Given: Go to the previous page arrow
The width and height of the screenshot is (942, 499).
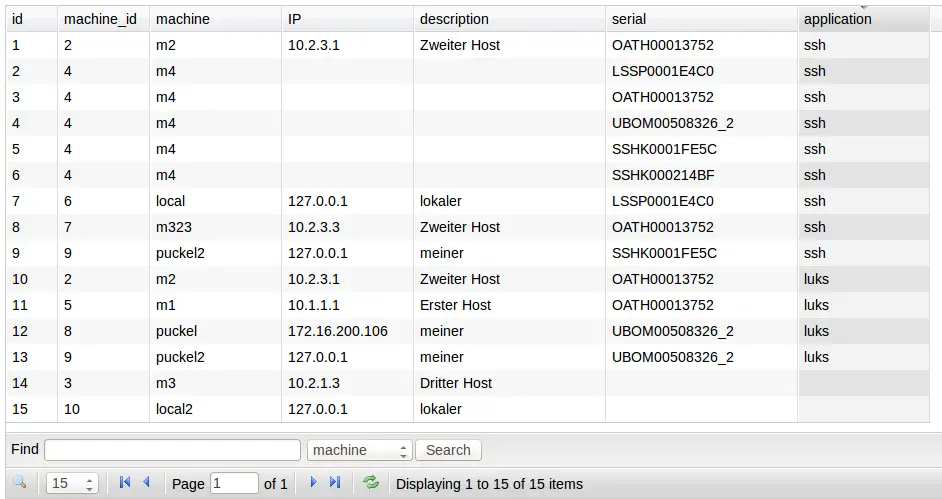Looking at the screenshot, I should click(x=147, y=482).
